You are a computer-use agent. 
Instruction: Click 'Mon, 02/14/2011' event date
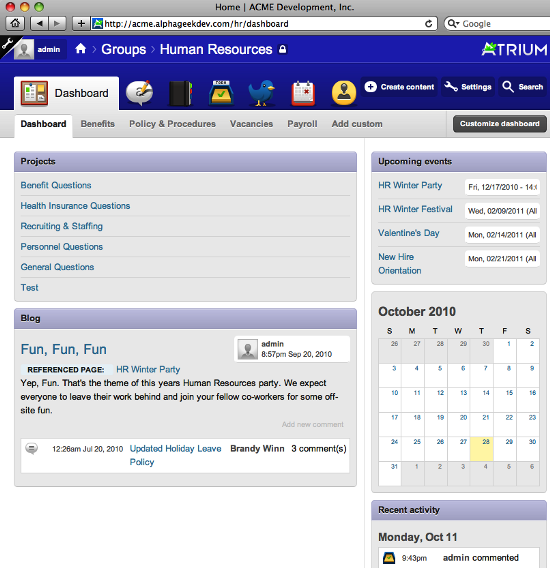point(503,235)
